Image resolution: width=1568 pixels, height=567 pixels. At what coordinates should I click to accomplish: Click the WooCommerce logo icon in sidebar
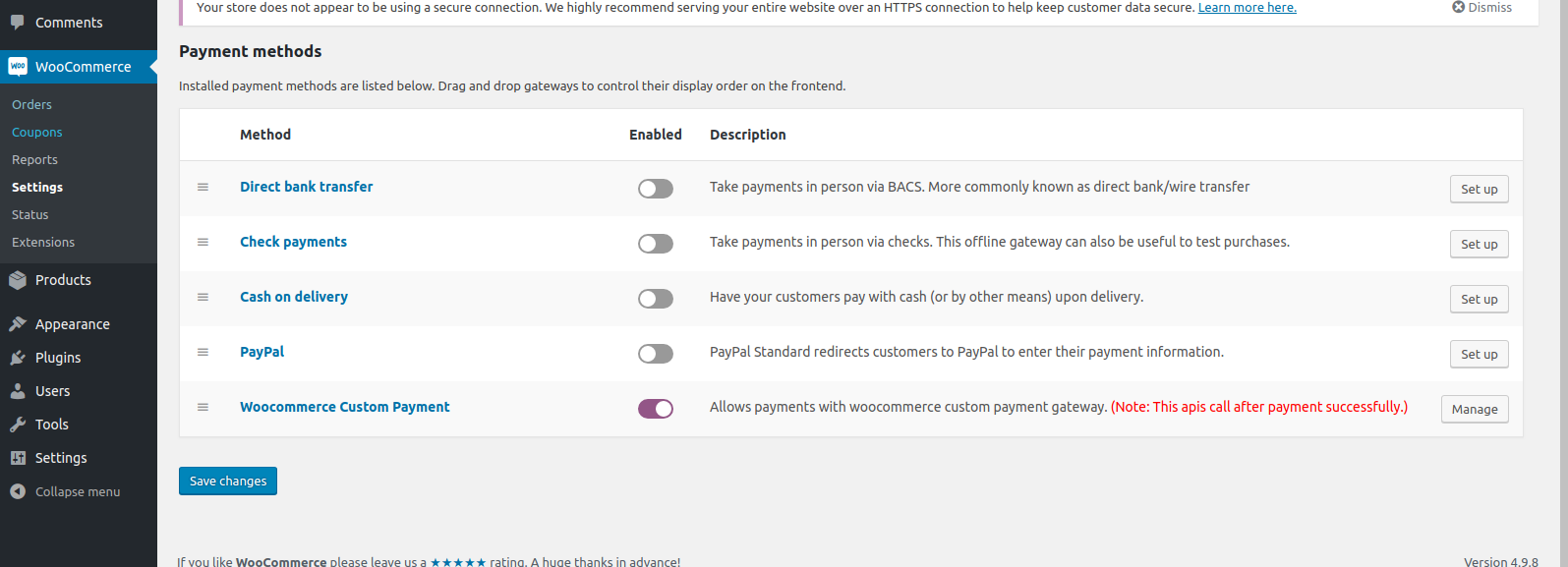click(x=18, y=67)
